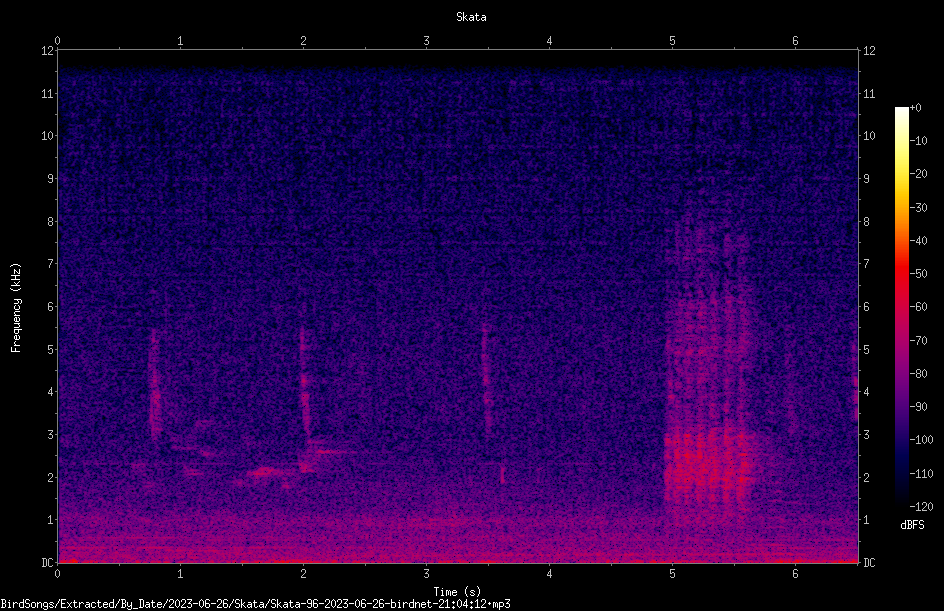Select the '-60' value on the color scale

pos(919,307)
